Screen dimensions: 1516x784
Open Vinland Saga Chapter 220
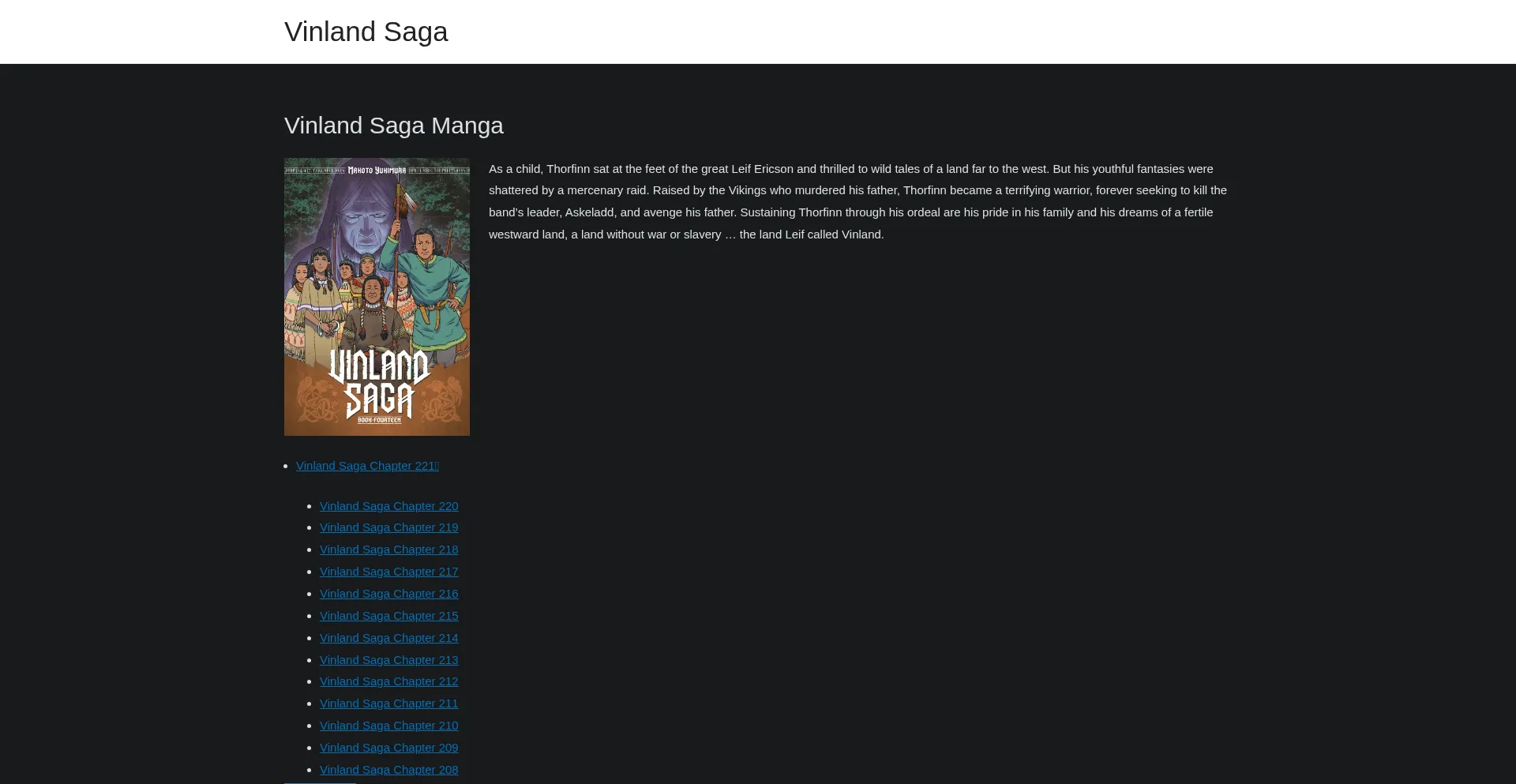(x=388, y=506)
